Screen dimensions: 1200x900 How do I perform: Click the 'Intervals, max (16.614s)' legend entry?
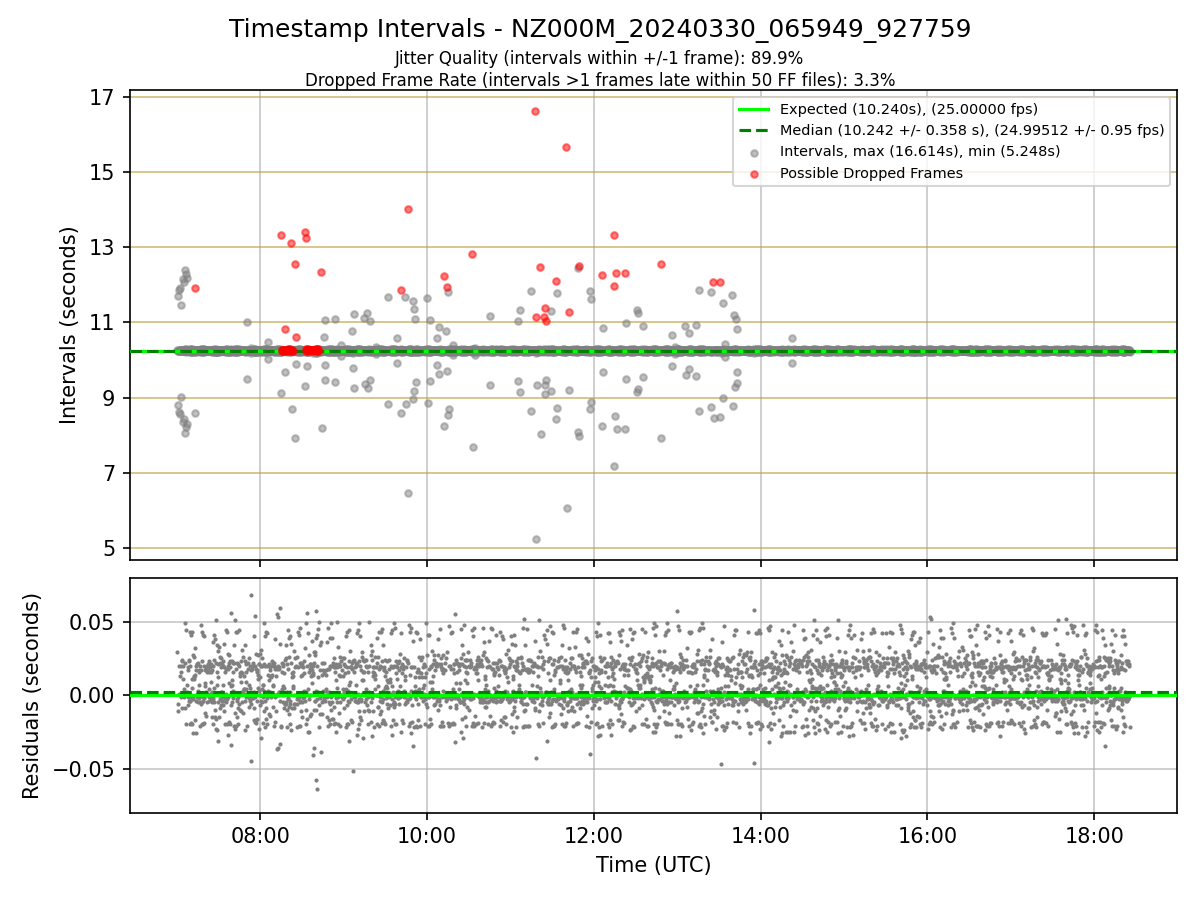(x=919, y=151)
